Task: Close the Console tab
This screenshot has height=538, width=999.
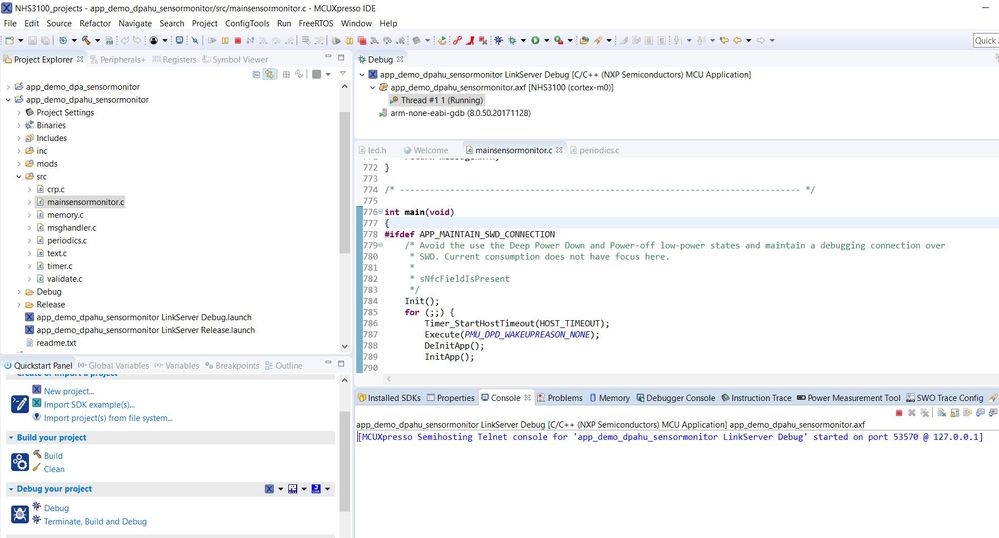Action: point(528,398)
